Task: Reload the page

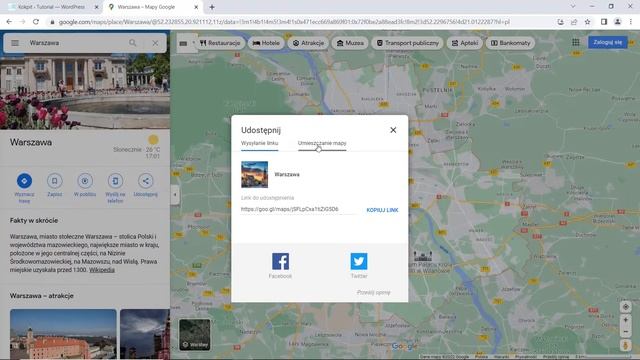Action: [36, 22]
